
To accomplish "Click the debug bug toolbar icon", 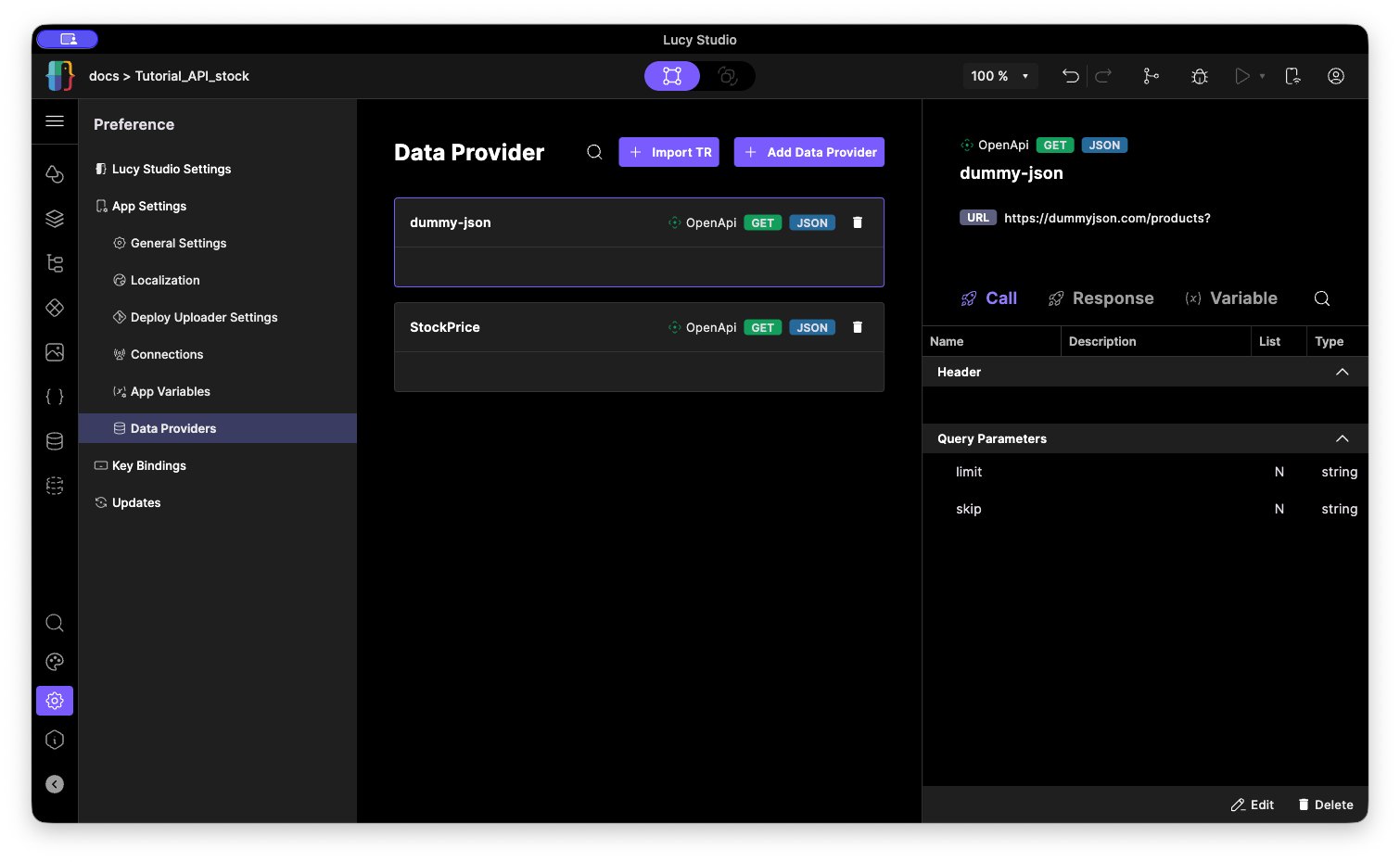I will pos(1200,76).
